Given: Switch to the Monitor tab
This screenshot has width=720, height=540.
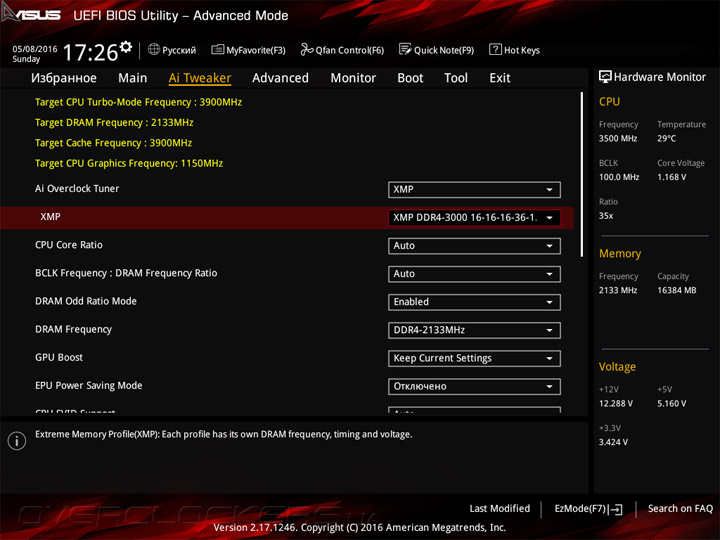Looking at the screenshot, I should [353, 78].
